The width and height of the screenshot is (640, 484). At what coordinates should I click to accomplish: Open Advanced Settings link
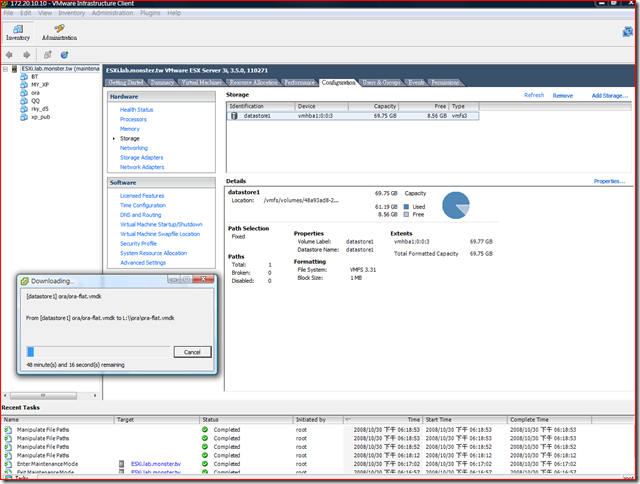tap(143, 263)
